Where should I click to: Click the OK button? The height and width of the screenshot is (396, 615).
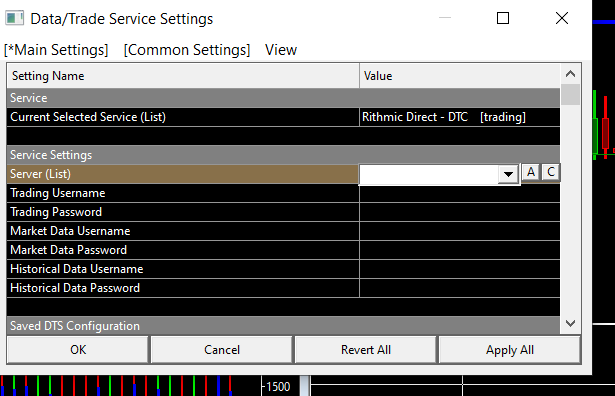click(x=78, y=350)
